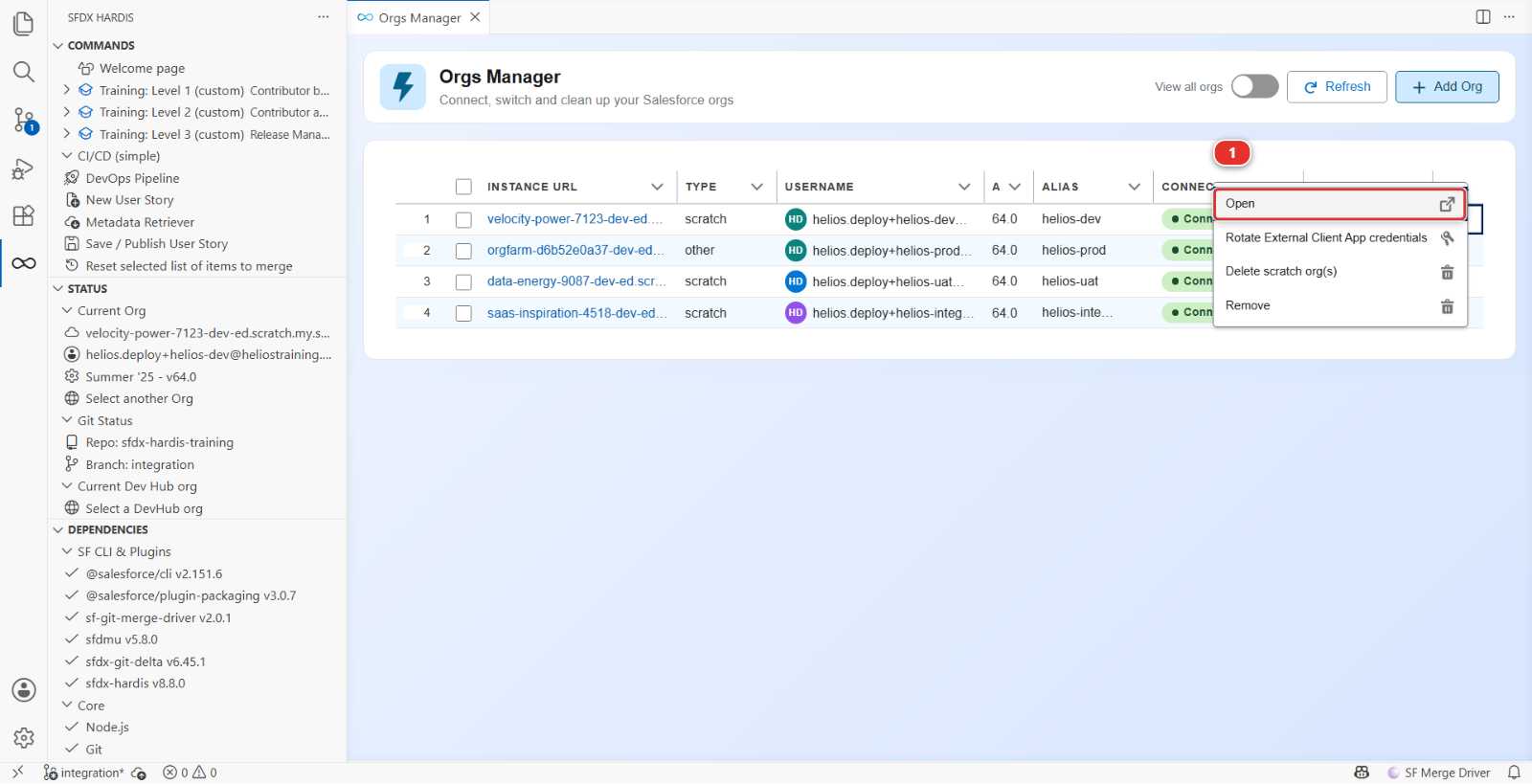Screen dimensions: 1532x784
Task: Select Delete scratch org(s) menu entry
Action: click(x=1340, y=272)
